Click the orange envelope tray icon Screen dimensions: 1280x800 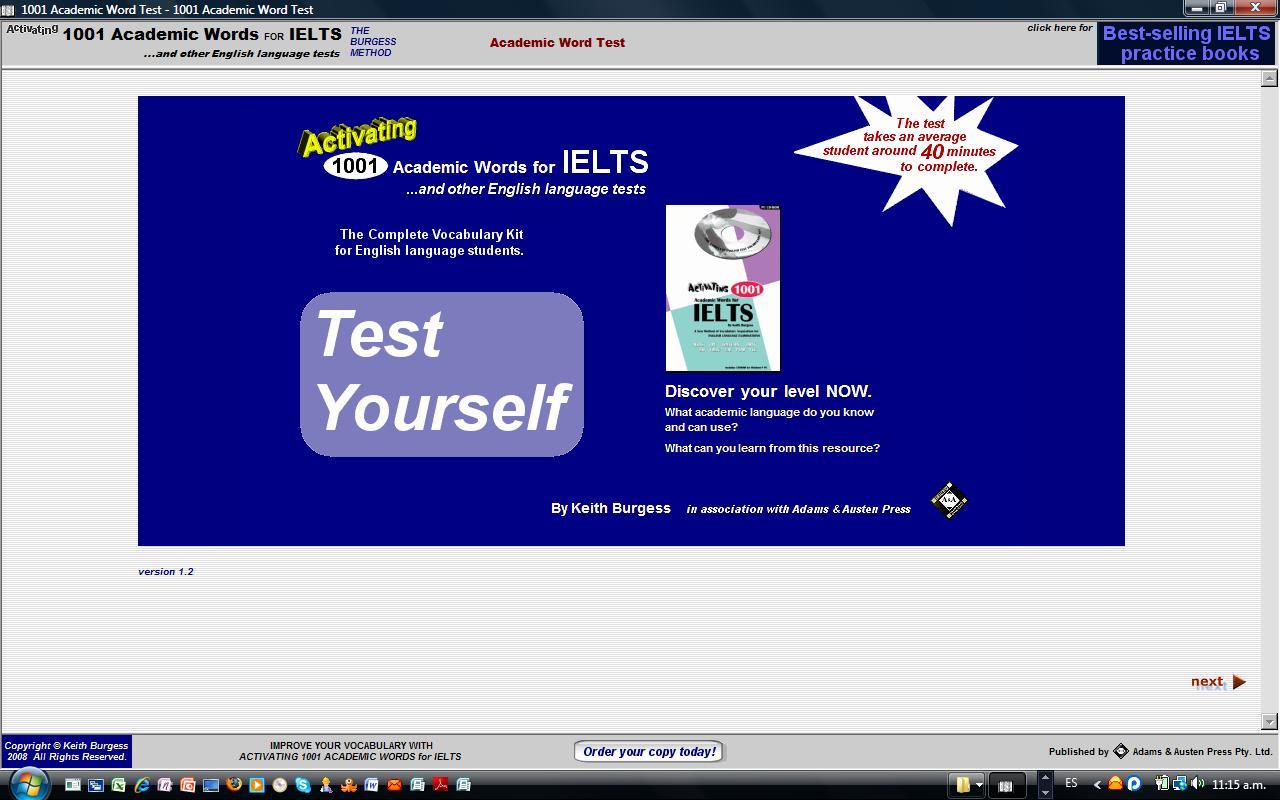pos(1115,784)
